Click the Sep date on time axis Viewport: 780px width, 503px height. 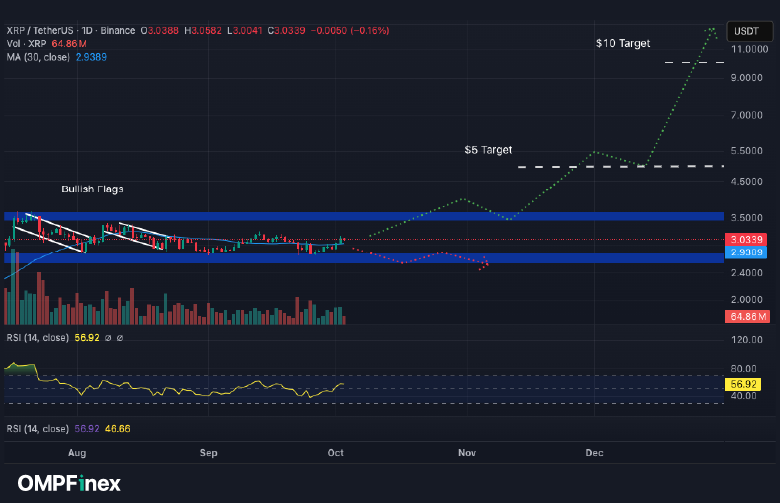tap(208, 453)
